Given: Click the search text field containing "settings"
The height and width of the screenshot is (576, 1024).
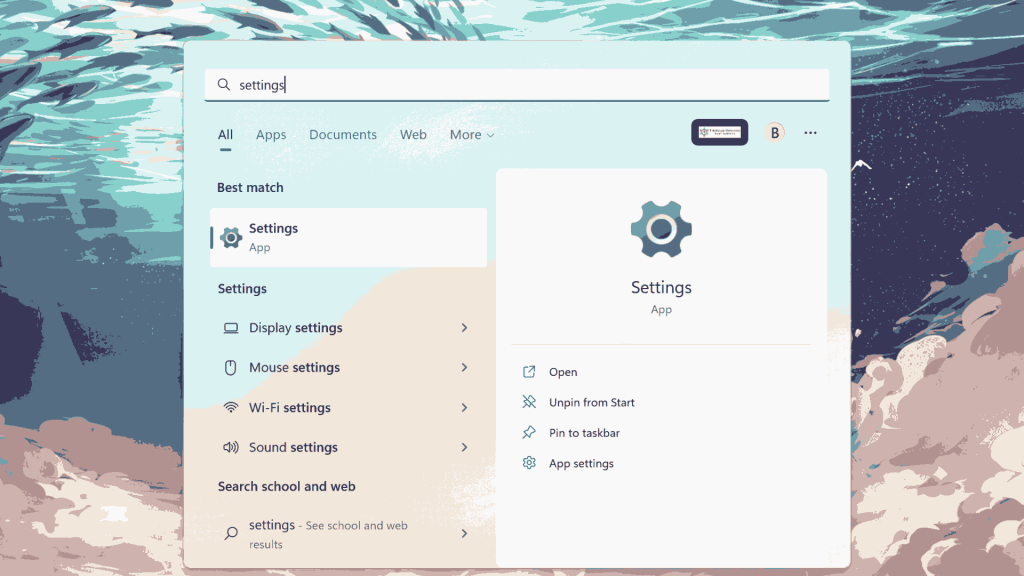Looking at the screenshot, I should tap(517, 85).
